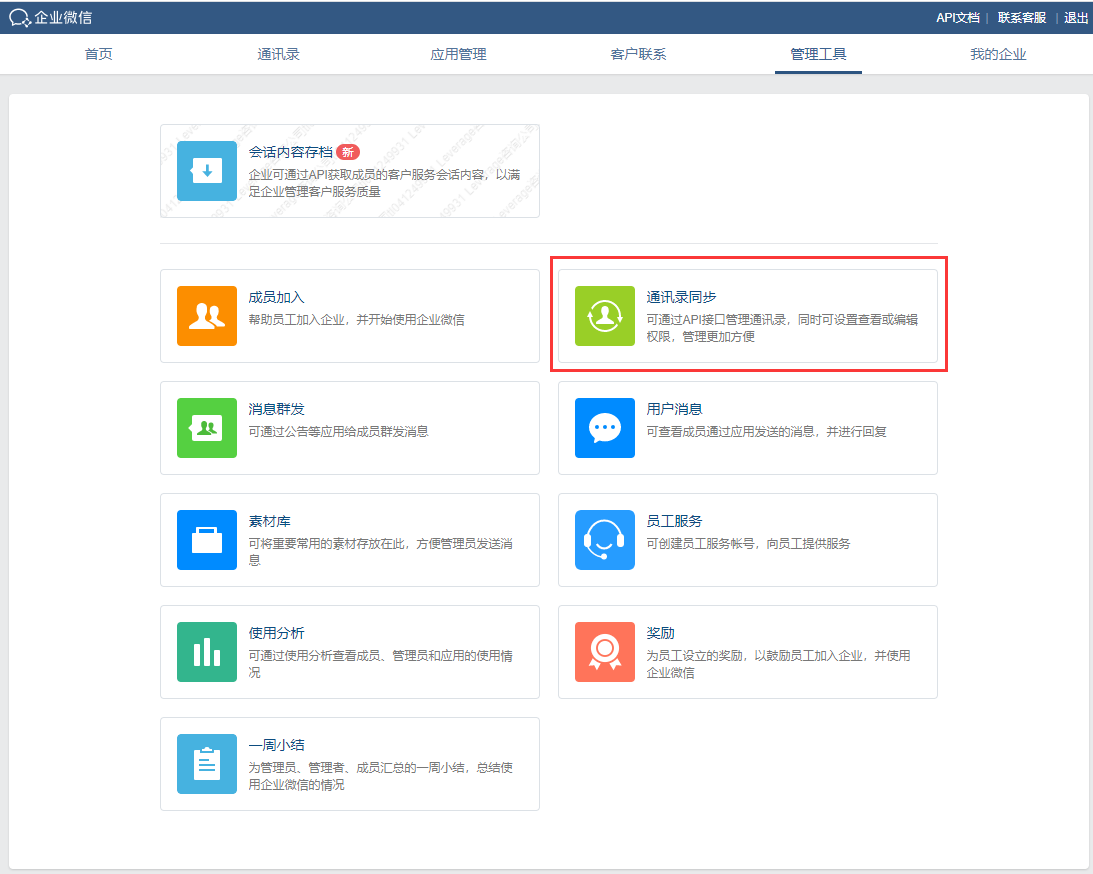
Task: Open the 我的企业 tab
Action: (998, 54)
